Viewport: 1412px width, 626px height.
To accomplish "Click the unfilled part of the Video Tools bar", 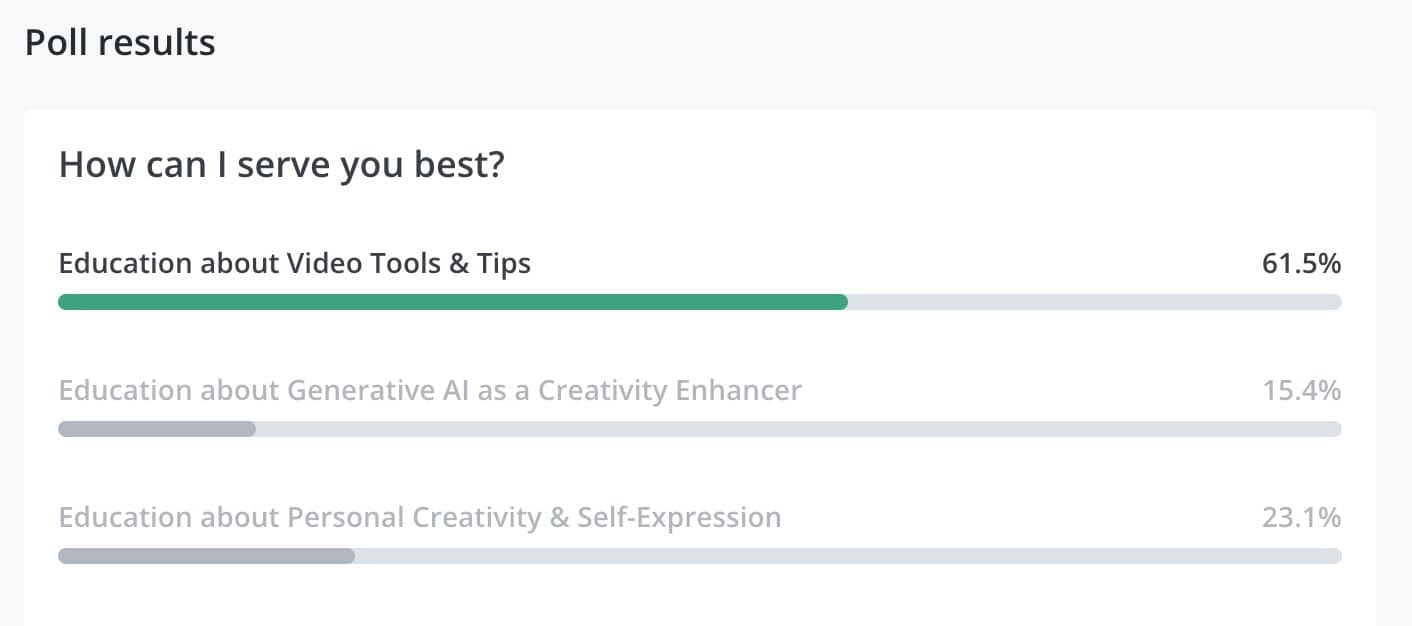I will pyautogui.click(x=1095, y=302).
